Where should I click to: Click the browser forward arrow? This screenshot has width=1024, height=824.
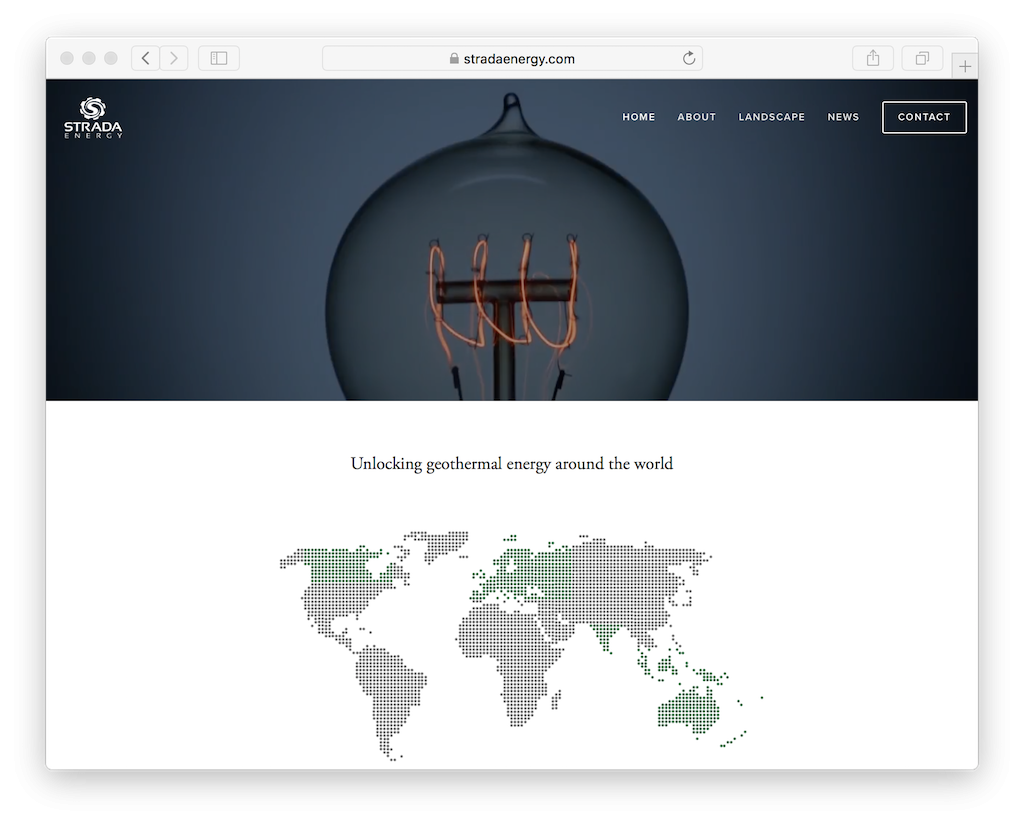[174, 58]
